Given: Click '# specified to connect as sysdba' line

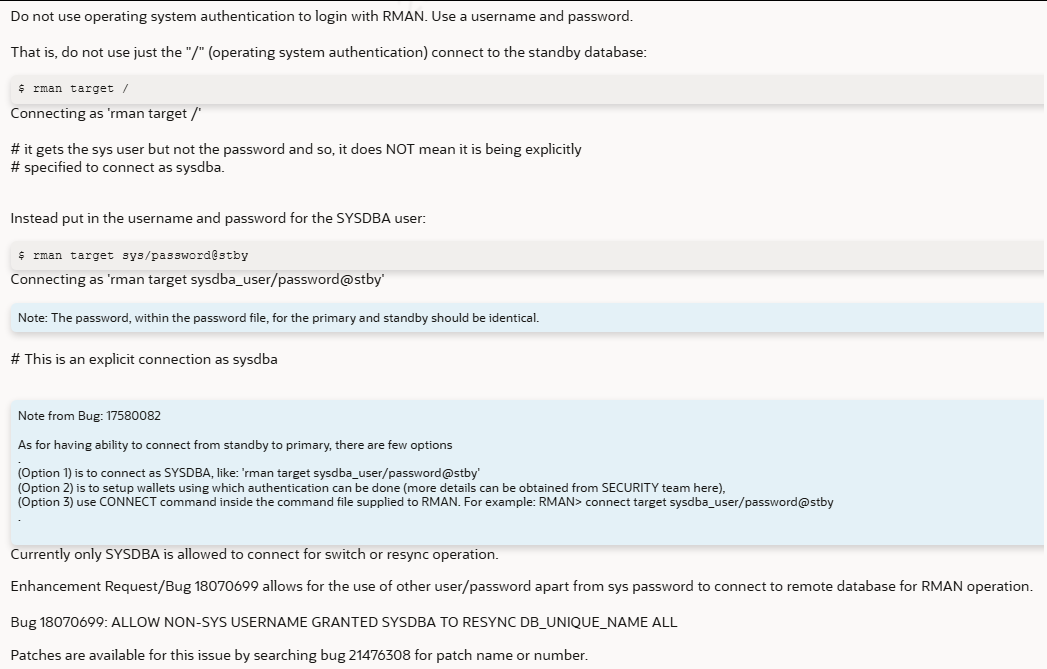Looking at the screenshot, I should click(x=118, y=167).
